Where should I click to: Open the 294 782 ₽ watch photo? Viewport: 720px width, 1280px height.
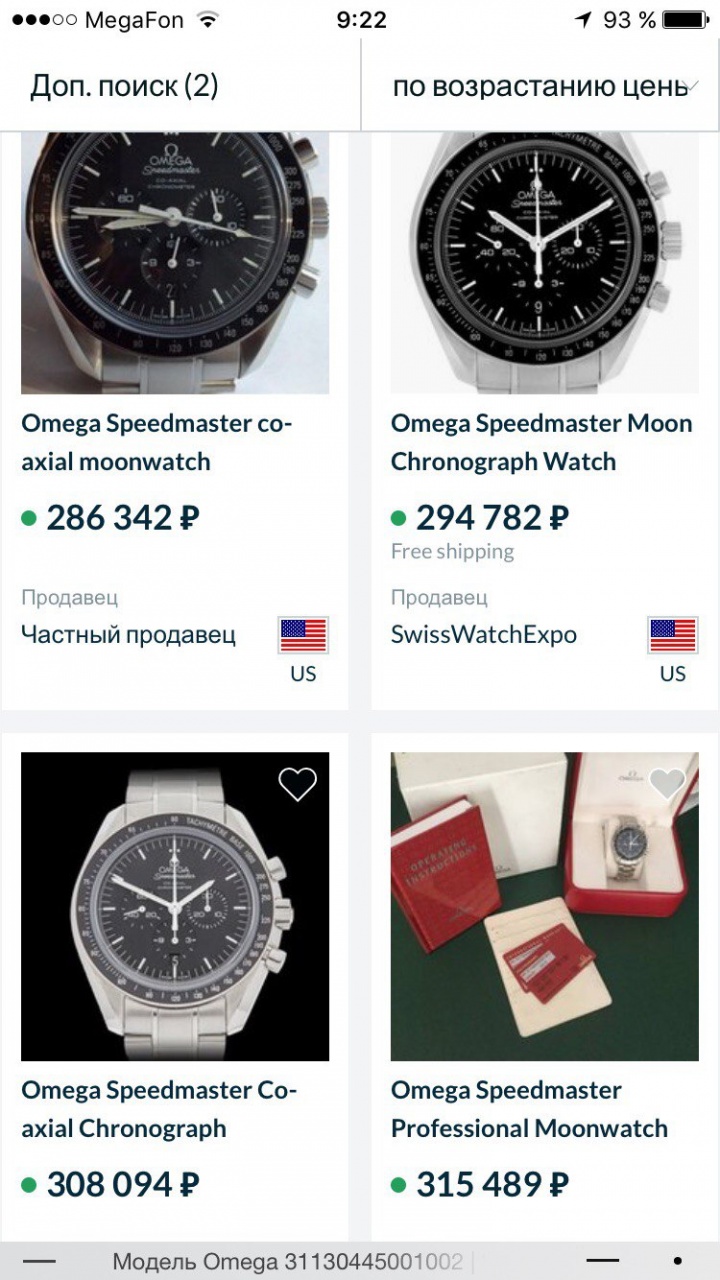(x=545, y=262)
